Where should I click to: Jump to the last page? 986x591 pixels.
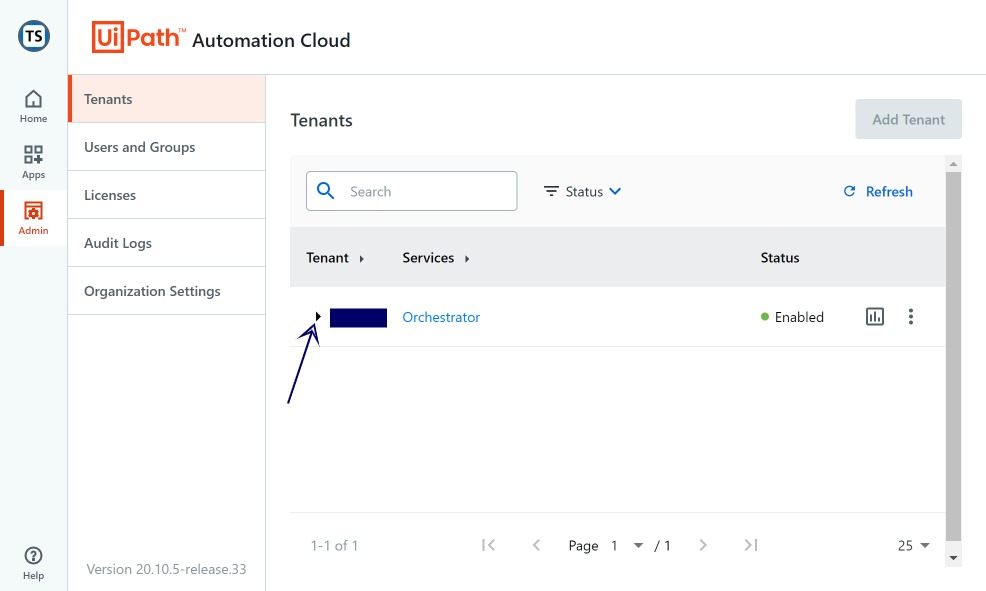click(x=751, y=545)
